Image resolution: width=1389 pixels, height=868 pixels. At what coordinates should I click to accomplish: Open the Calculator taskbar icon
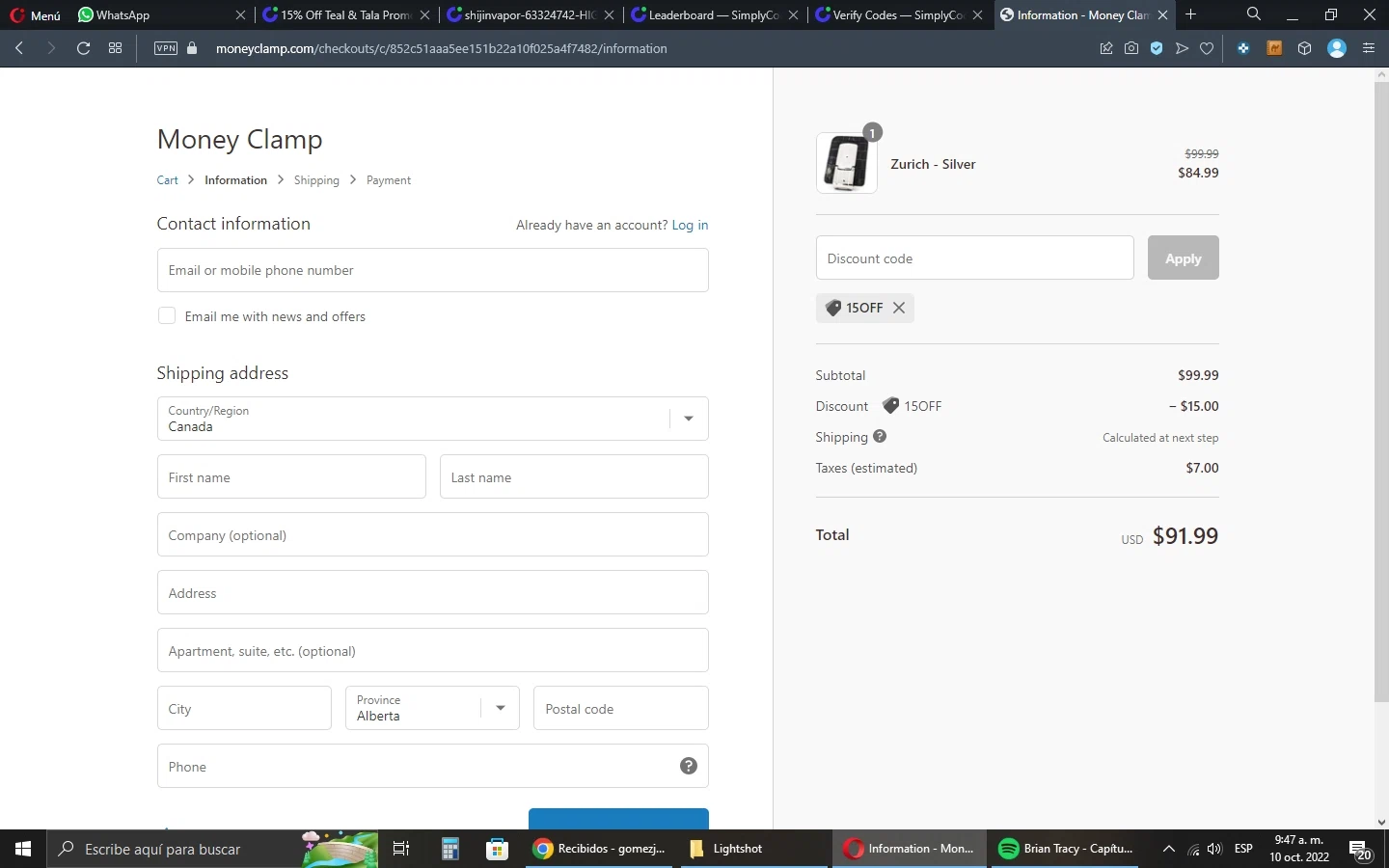pyautogui.click(x=449, y=849)
